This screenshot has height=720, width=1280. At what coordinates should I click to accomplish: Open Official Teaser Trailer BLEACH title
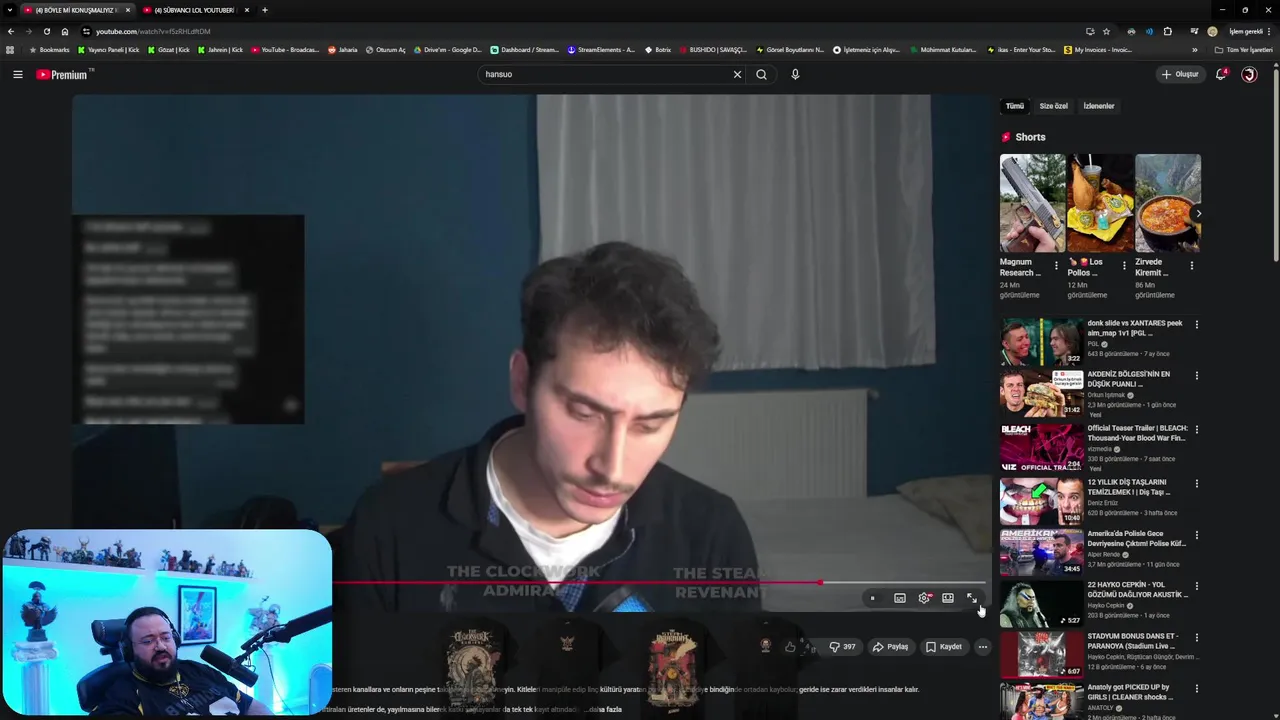(1137, 433)
